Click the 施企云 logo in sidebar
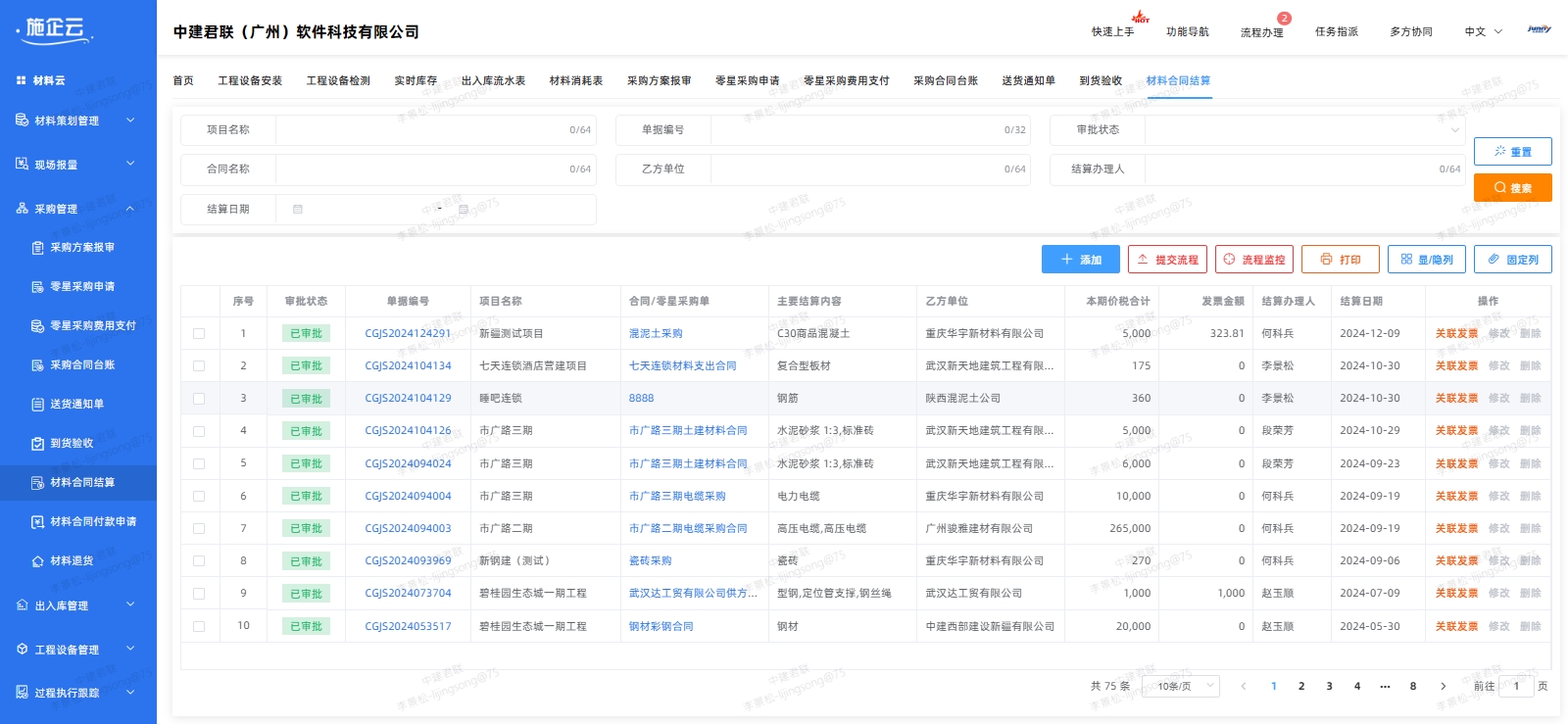Viewport: 1568px width, 724px height. point(55,29)
